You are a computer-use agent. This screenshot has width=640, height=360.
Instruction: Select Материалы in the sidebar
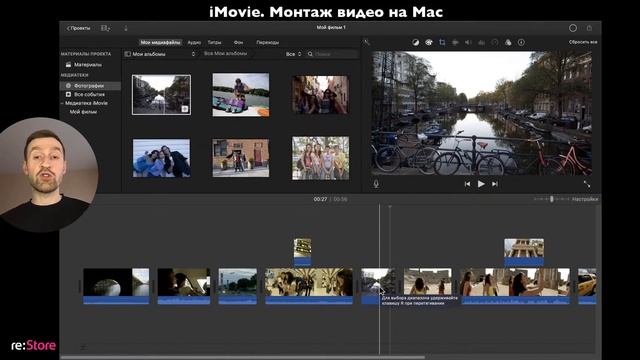pos(88,64)
